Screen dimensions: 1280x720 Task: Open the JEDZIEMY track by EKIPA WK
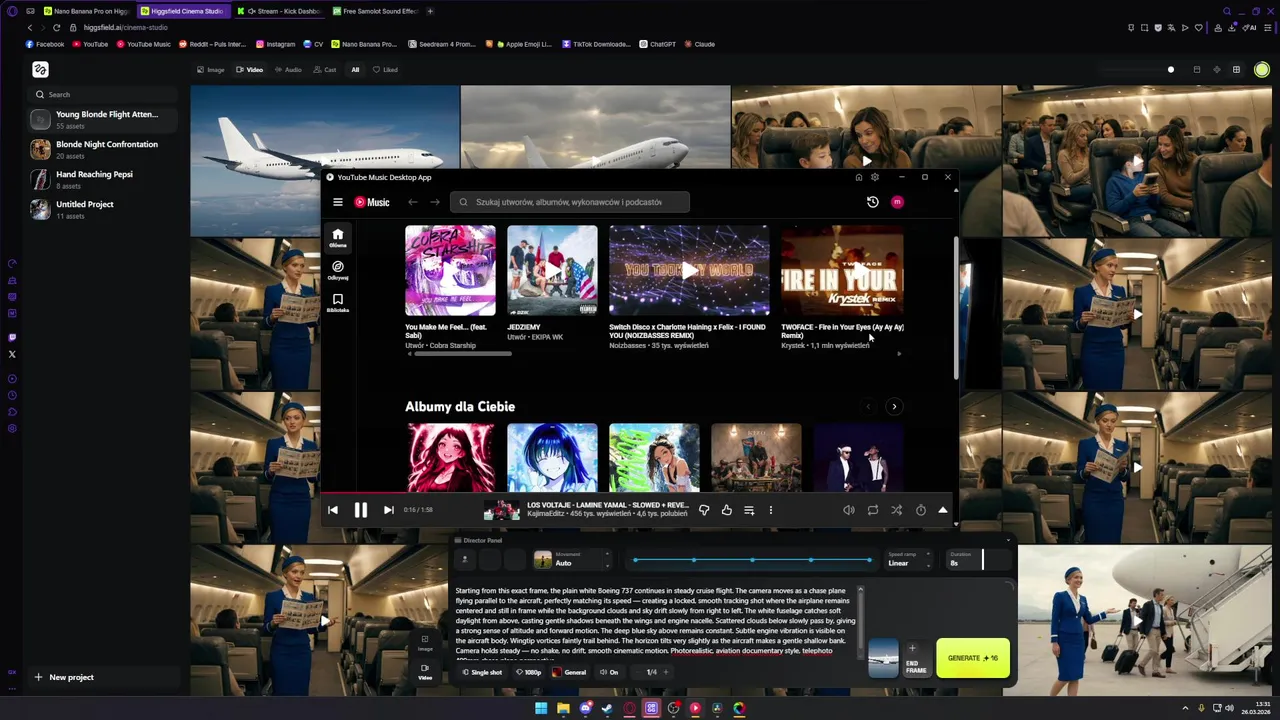point(523,327)
